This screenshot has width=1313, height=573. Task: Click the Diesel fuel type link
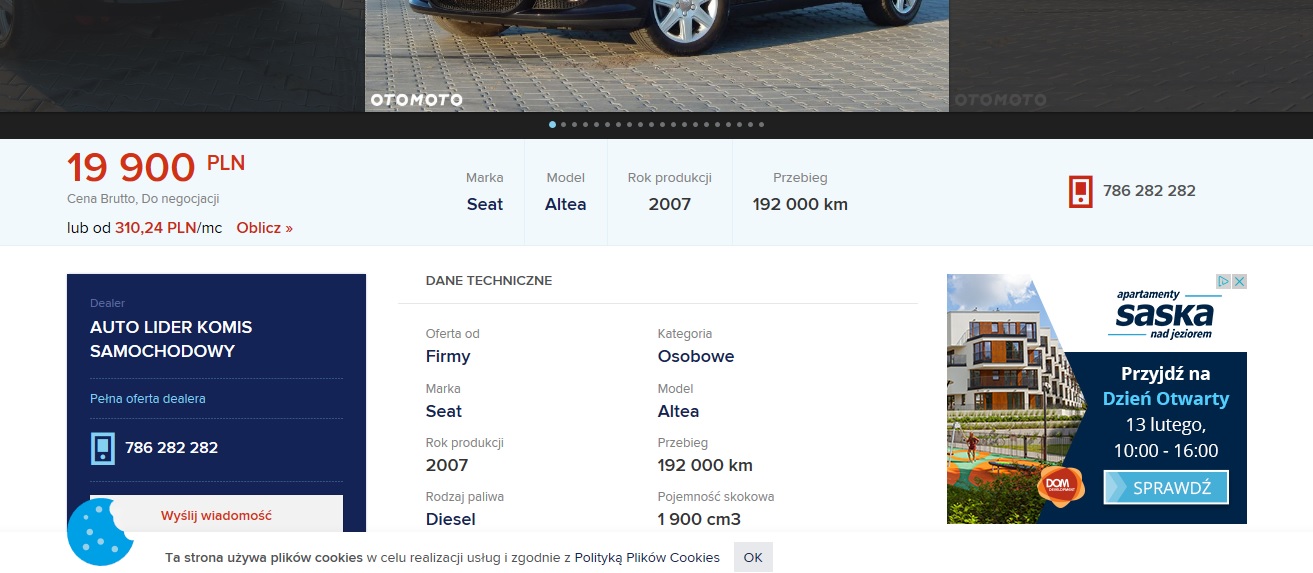point(450,519)
